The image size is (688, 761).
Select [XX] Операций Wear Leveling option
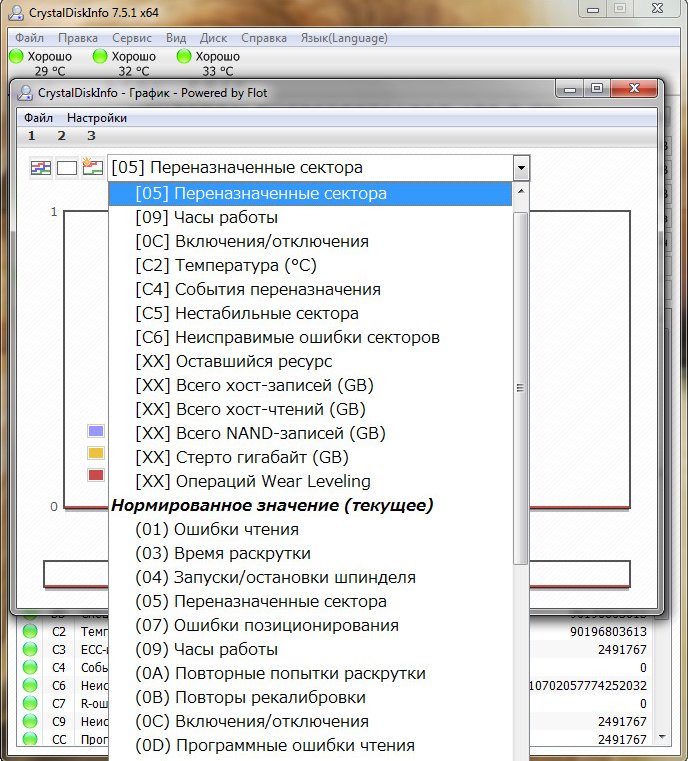click(x=311, y=481)
